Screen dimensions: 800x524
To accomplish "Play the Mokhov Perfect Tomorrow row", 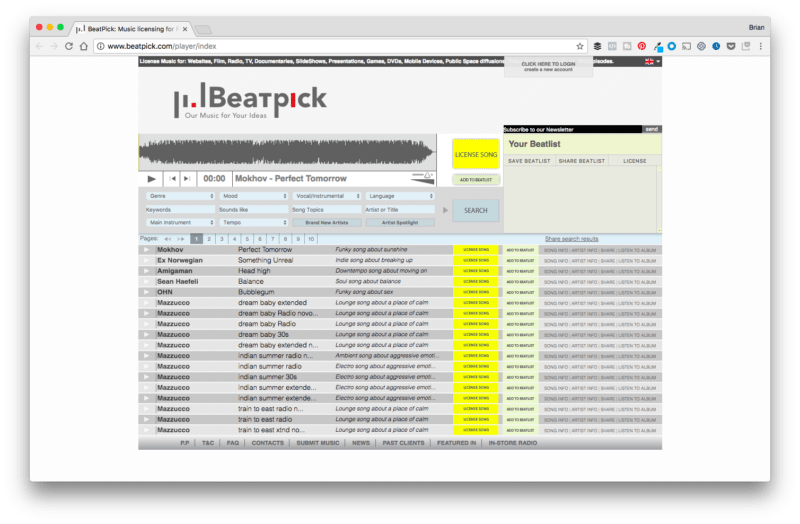I will point(146,249).
